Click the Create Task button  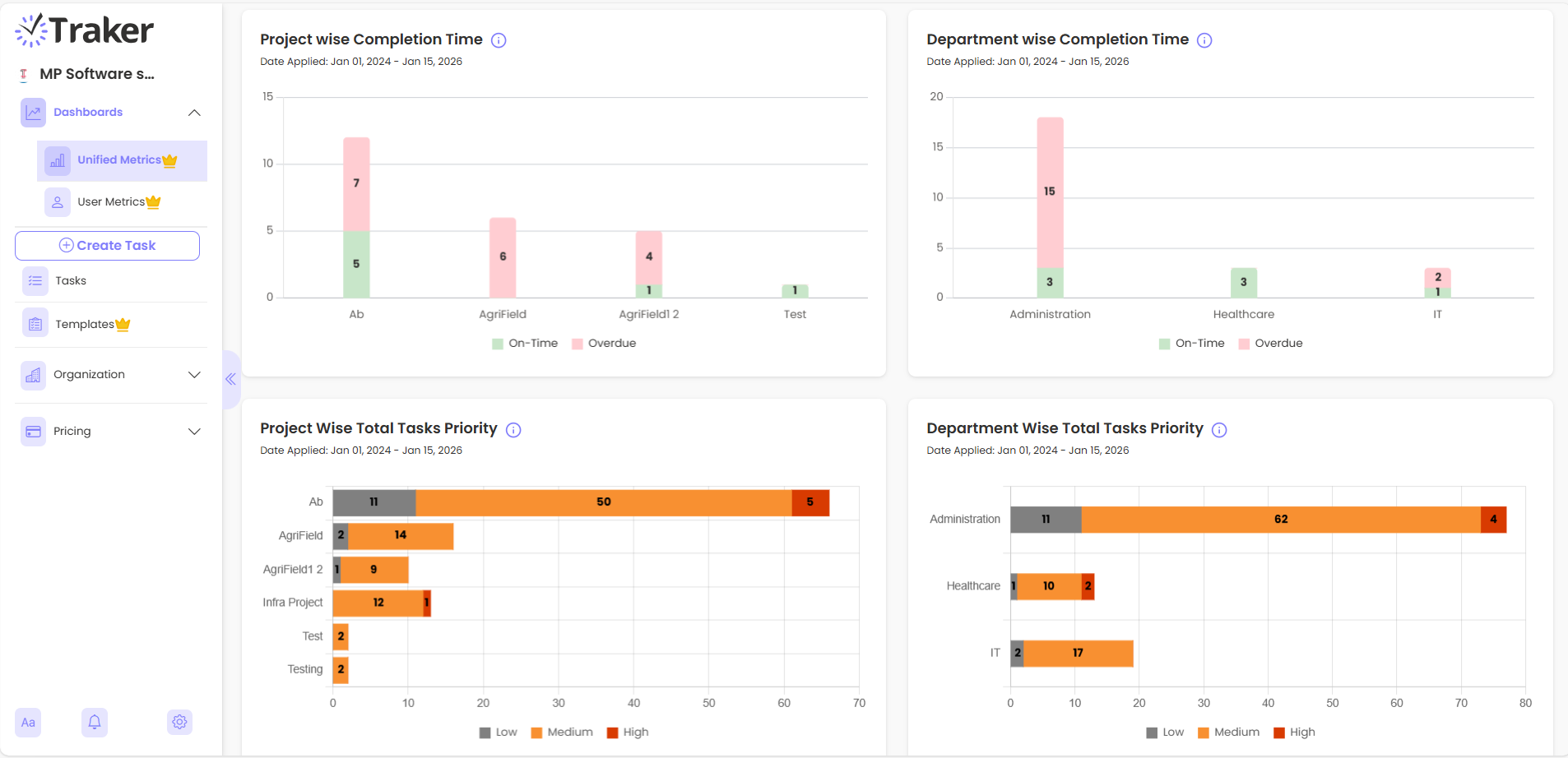[107, 246]
